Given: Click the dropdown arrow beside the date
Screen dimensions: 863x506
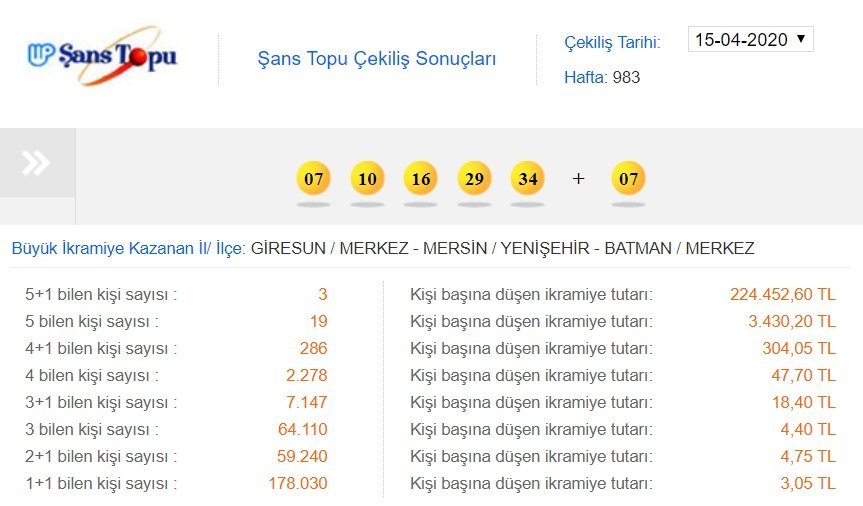Looking at the screenshot, I should click(x=801, y=39).
